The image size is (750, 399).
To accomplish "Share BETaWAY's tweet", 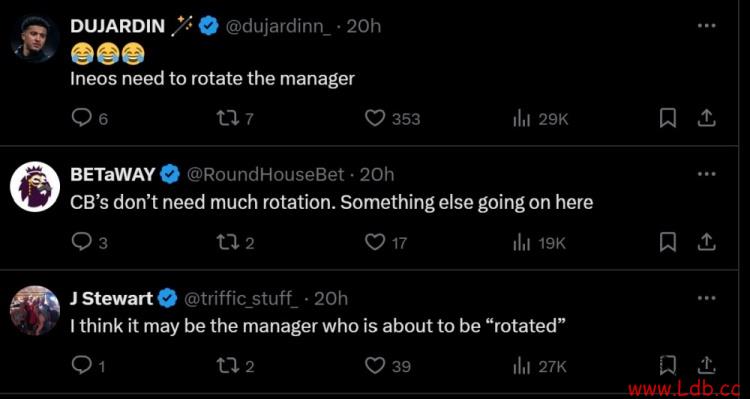I will click(x=706, y=243).
